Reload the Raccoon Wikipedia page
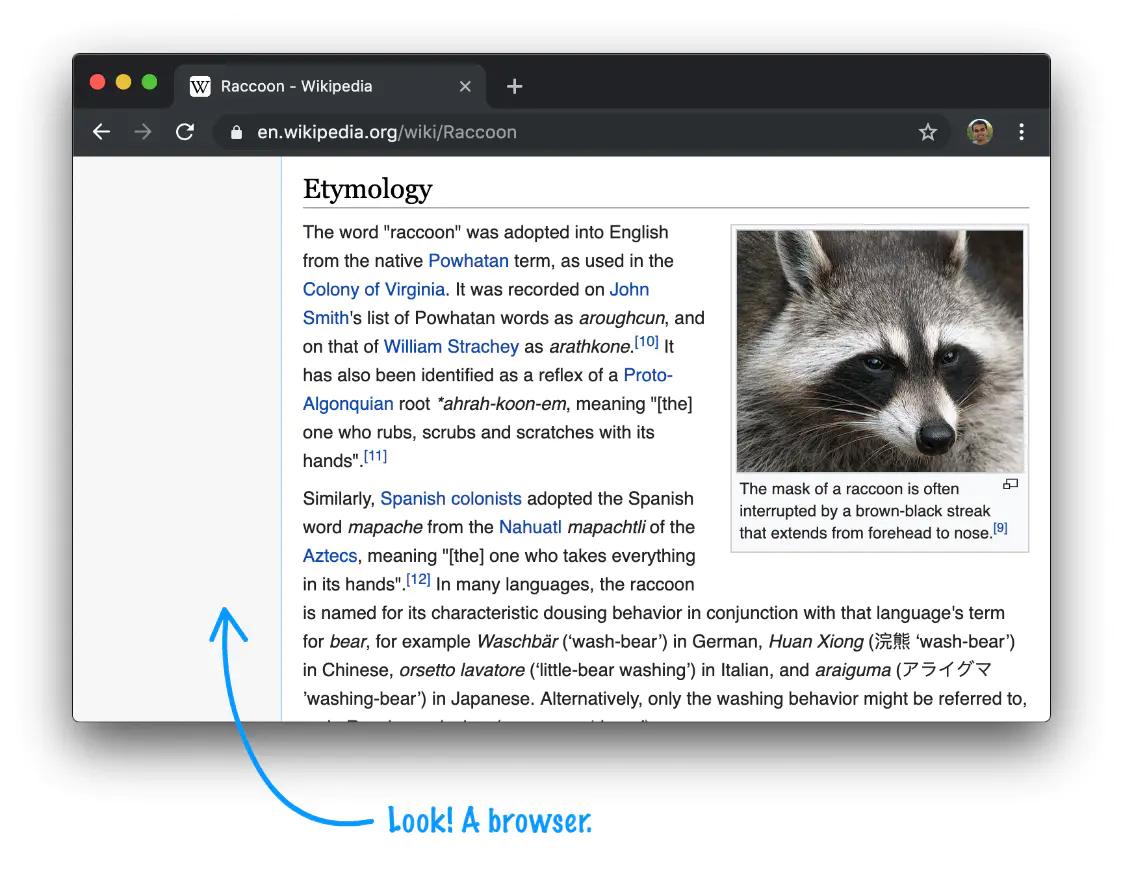1123x877 pixels. 186,131
